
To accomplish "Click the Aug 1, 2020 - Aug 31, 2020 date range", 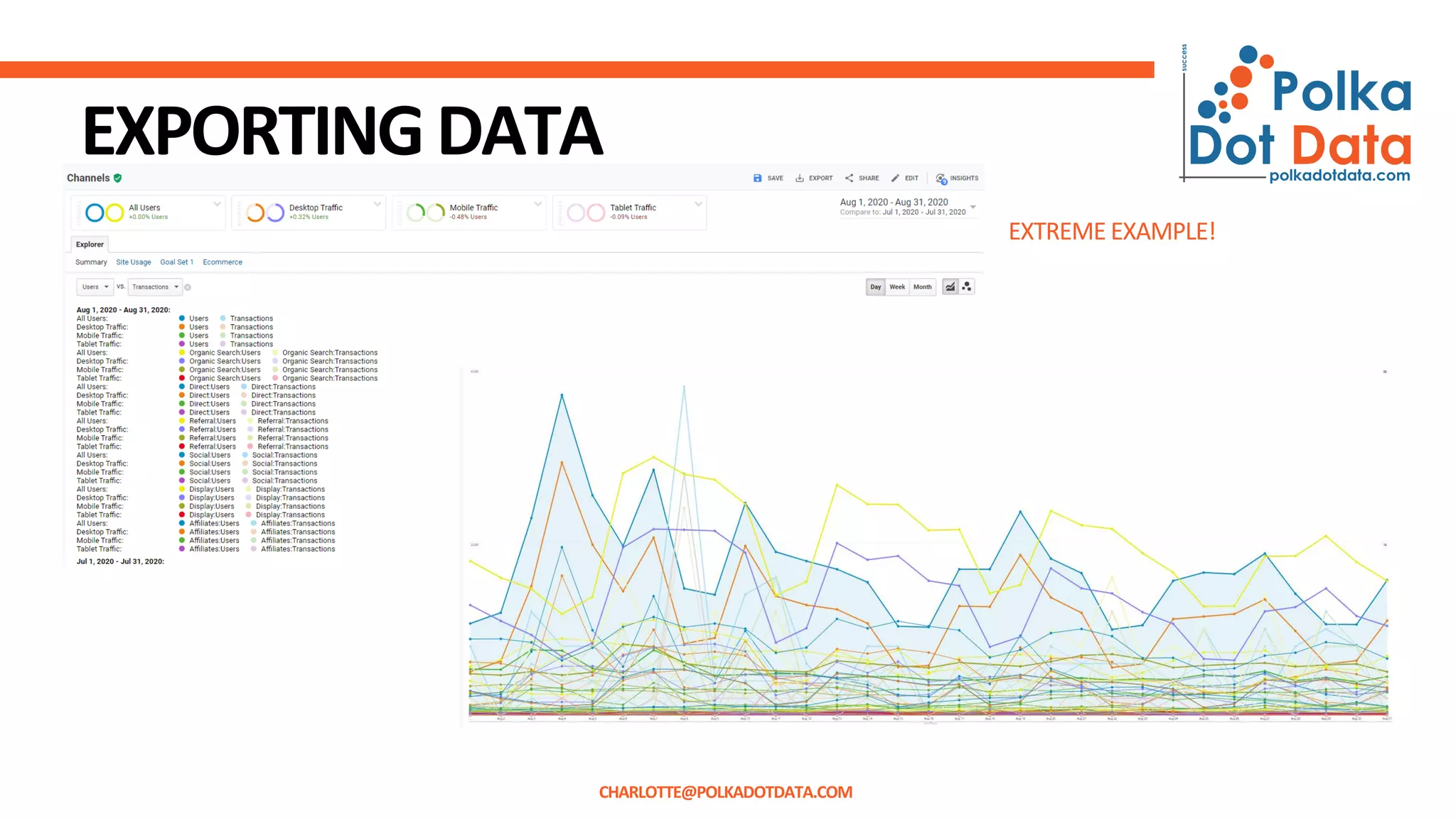I will [x=894, y=203].
